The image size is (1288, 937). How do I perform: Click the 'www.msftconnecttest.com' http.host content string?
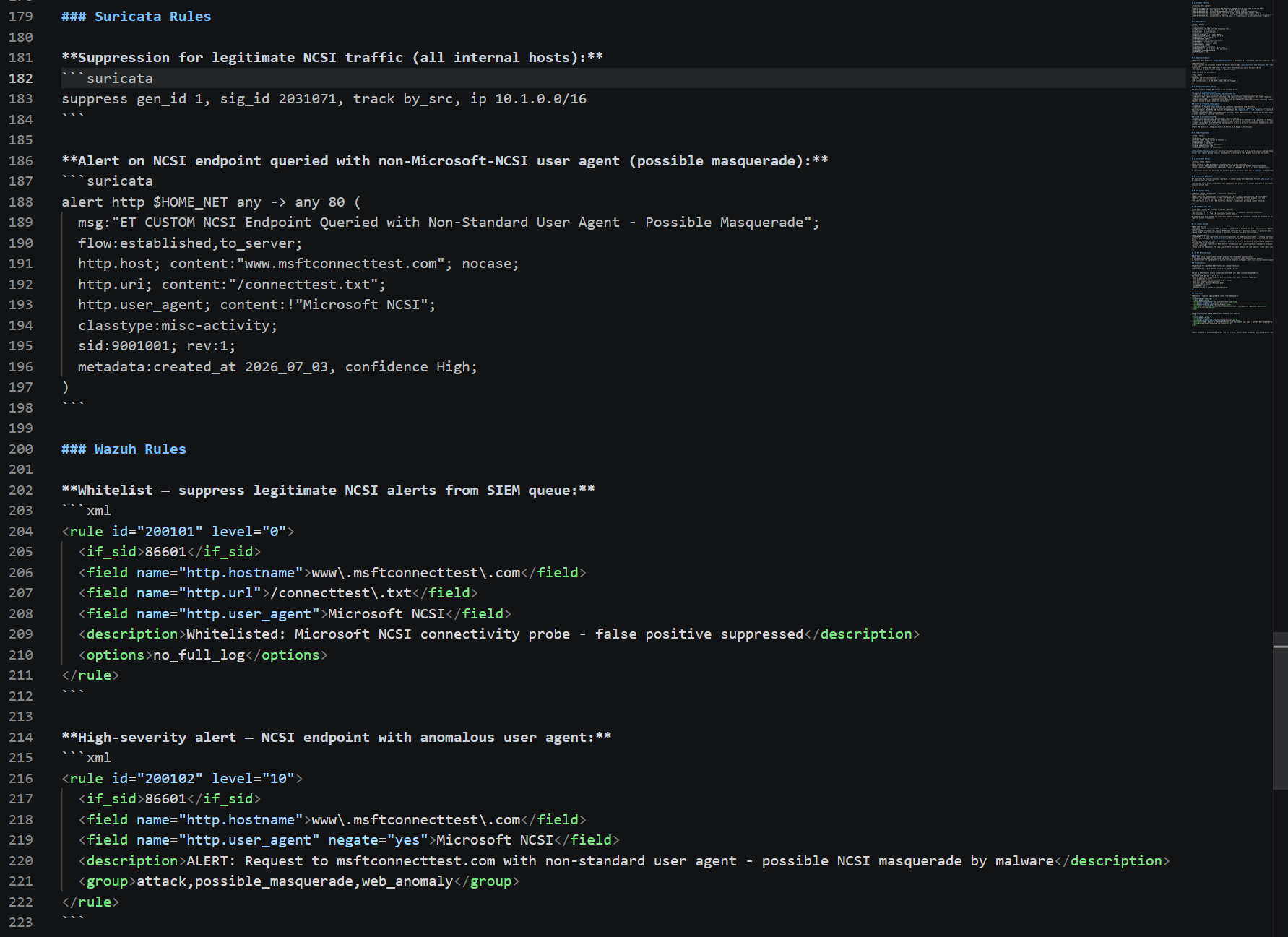point(341,264)
